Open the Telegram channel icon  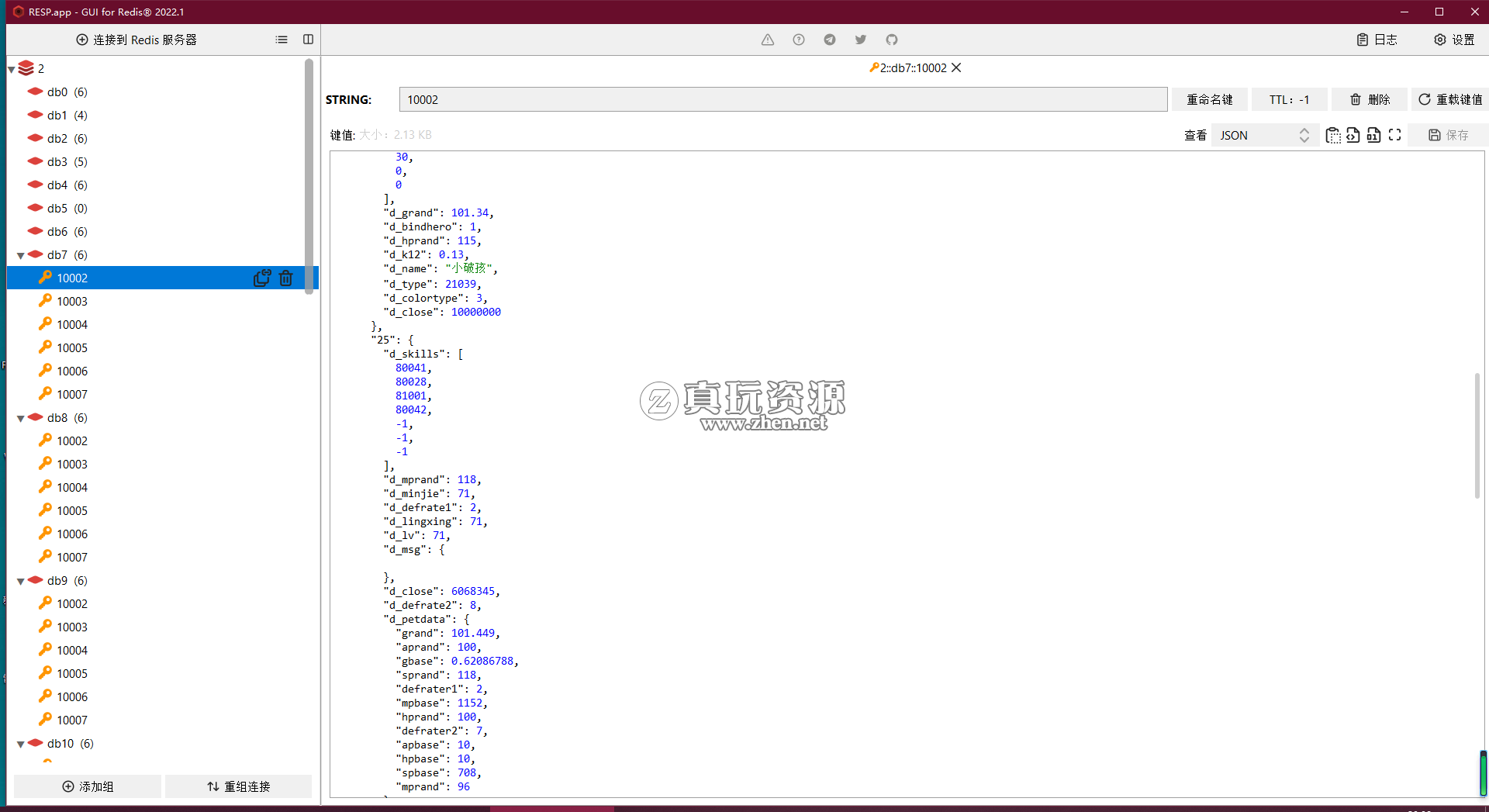tap(829, 40)
